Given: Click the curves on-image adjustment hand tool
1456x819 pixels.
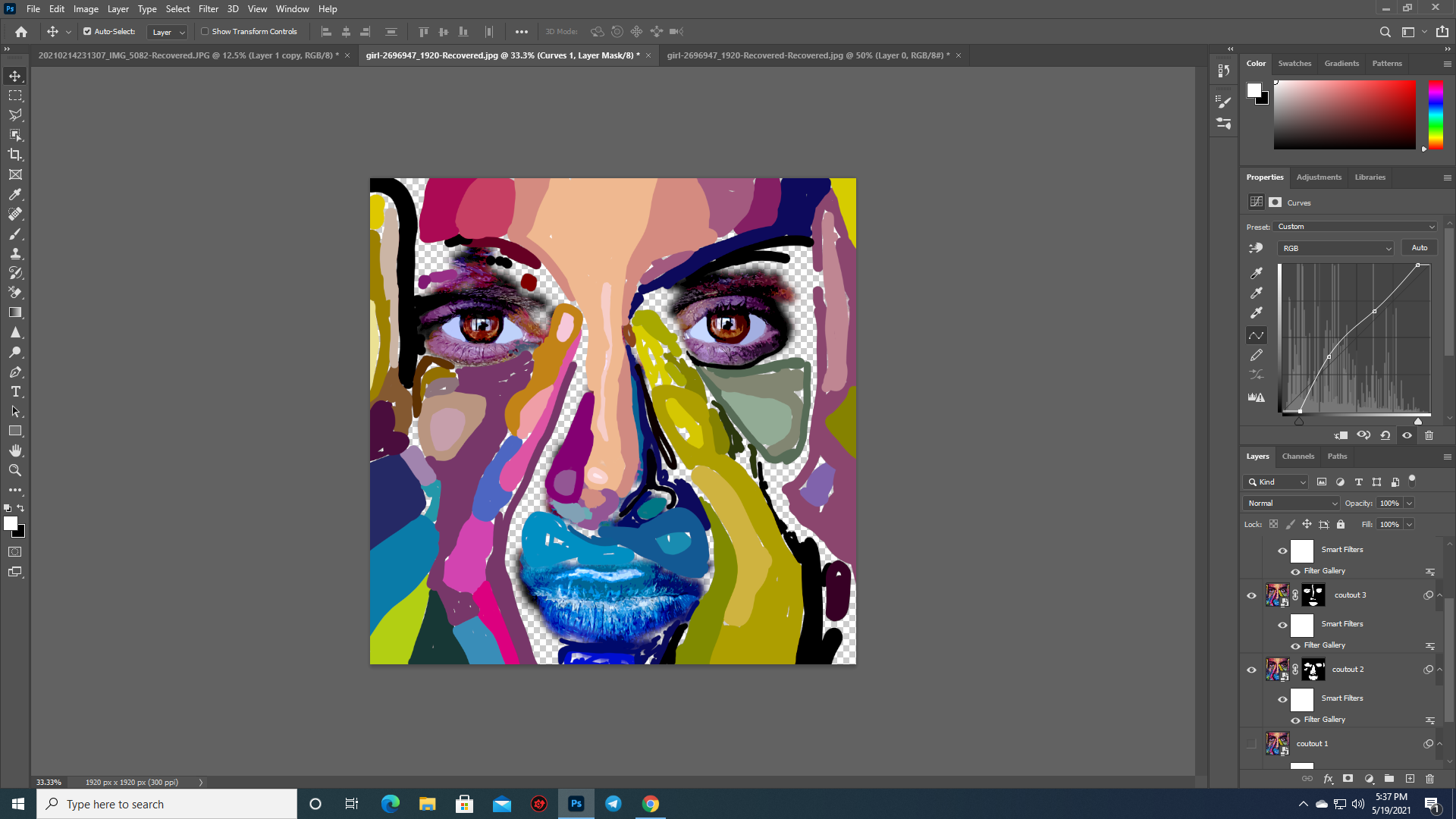Looking at the screenshot, I should coord(1257,248).
